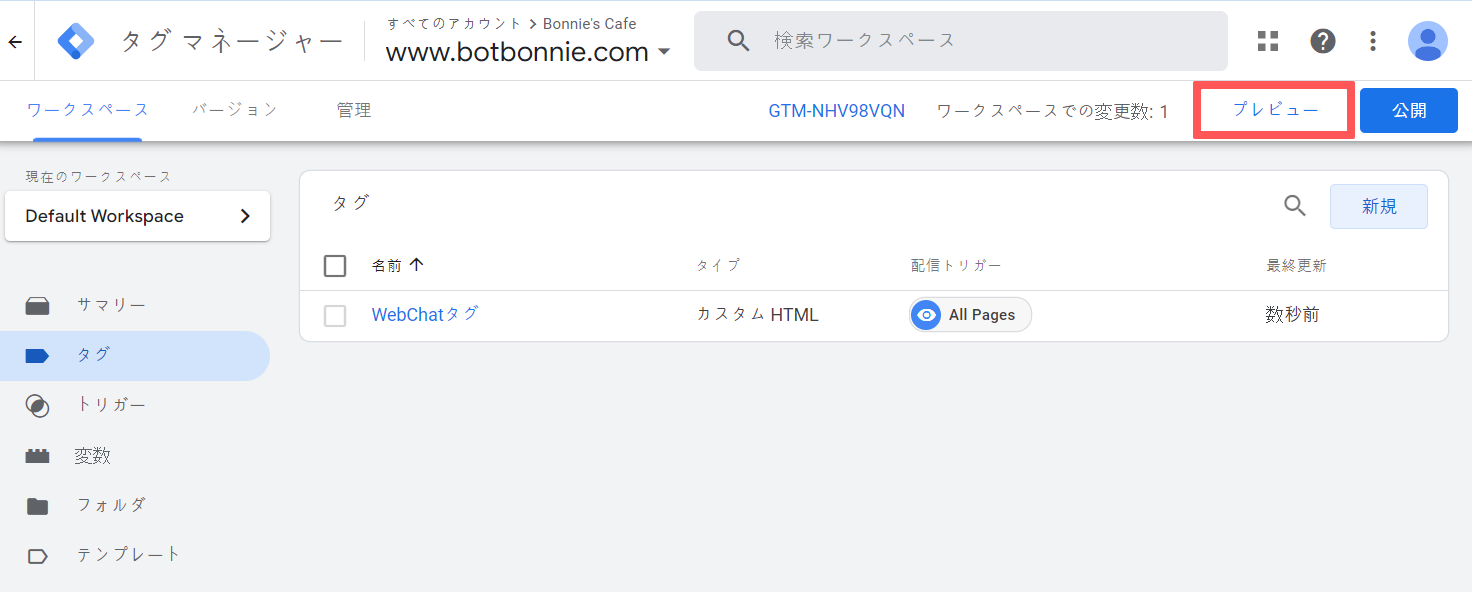Open the WebChatタグ link
The width and height of the screenshot is (1472, 592).
425,314
